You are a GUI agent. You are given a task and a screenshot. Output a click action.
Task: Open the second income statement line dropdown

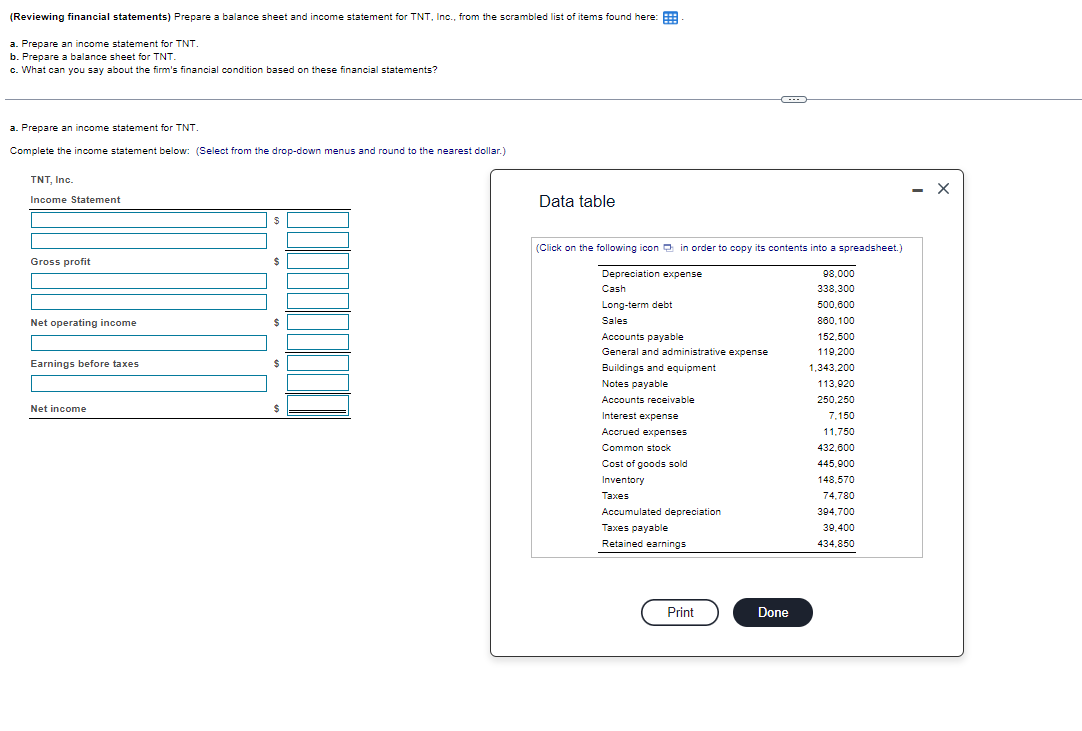pos(148,240)
